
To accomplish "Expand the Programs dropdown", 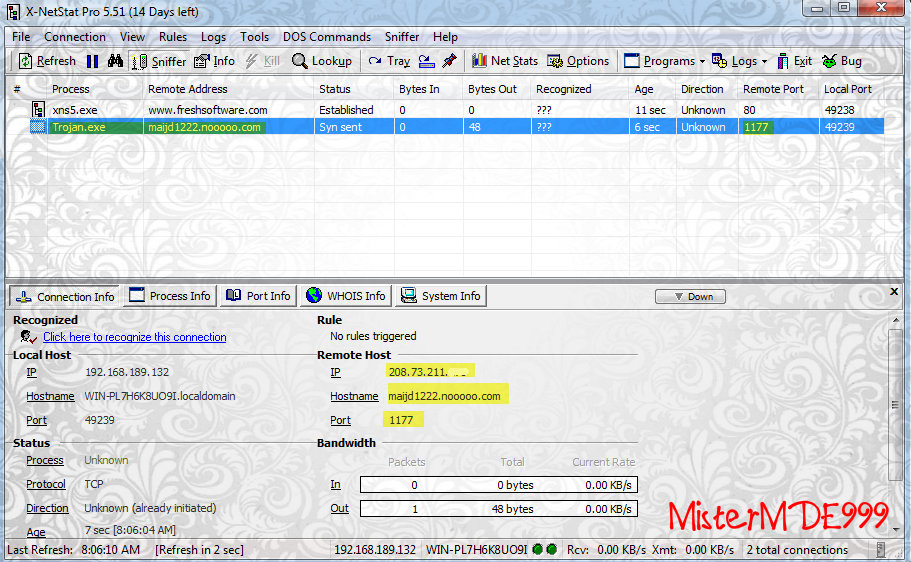I will coord(664,61).
